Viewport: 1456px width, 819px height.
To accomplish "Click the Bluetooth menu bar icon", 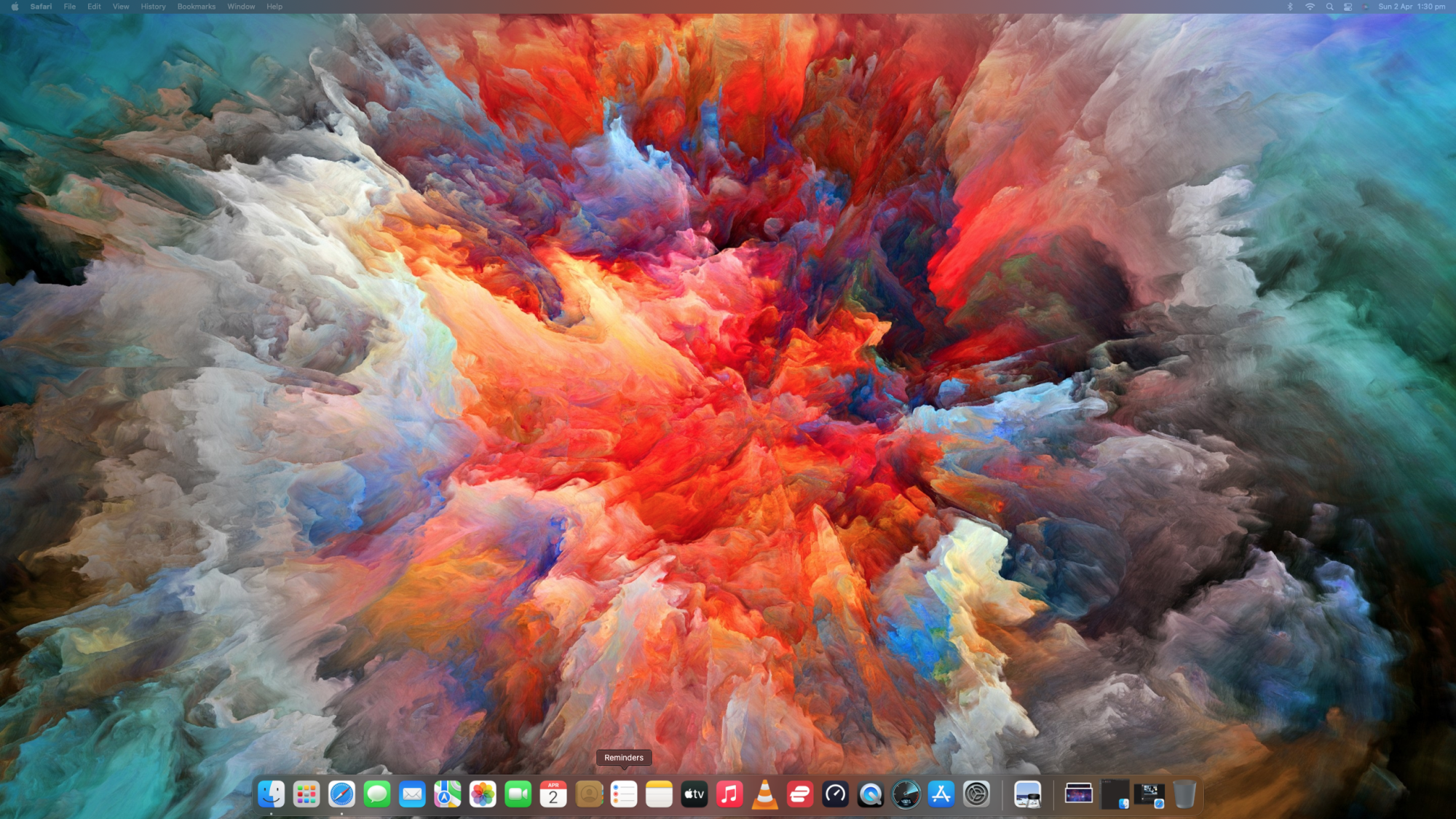I will click(1290, 7).
